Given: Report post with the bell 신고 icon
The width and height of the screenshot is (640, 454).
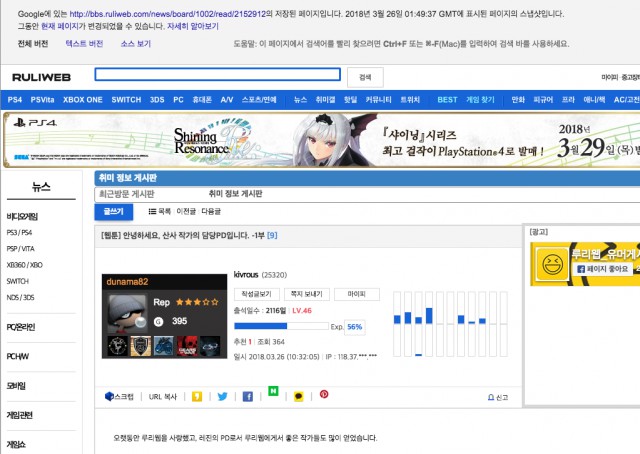Looking at the screenshot, I should [x=498, y=397].
